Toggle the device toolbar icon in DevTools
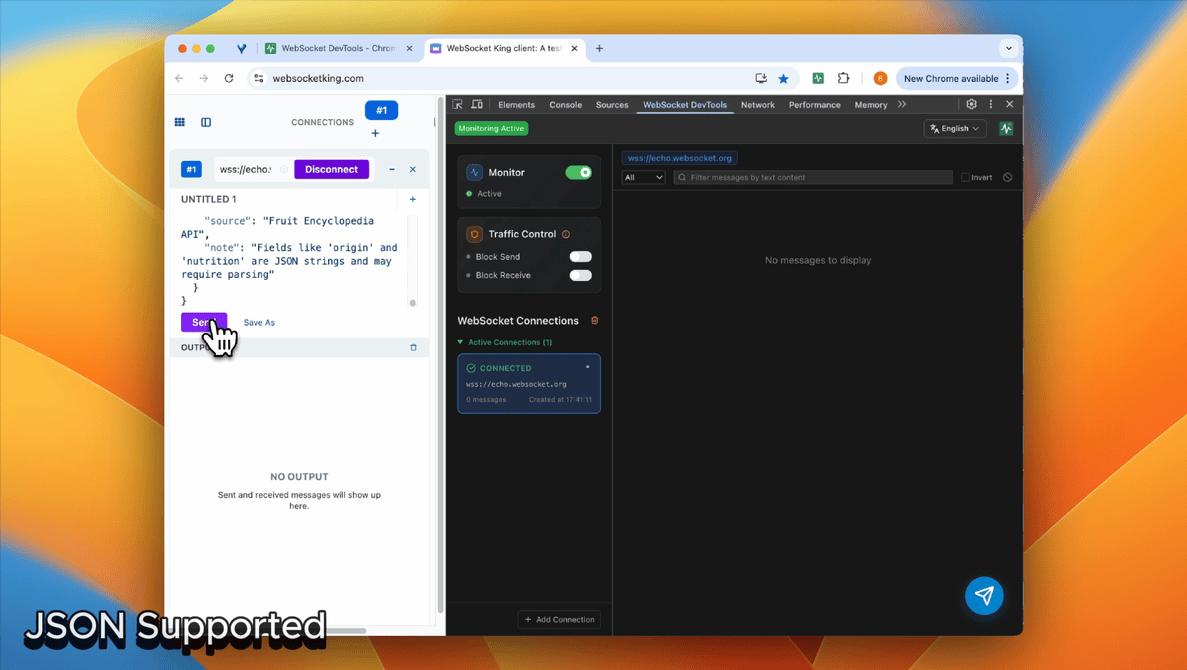1187x670 pixels. coord(476,104)
